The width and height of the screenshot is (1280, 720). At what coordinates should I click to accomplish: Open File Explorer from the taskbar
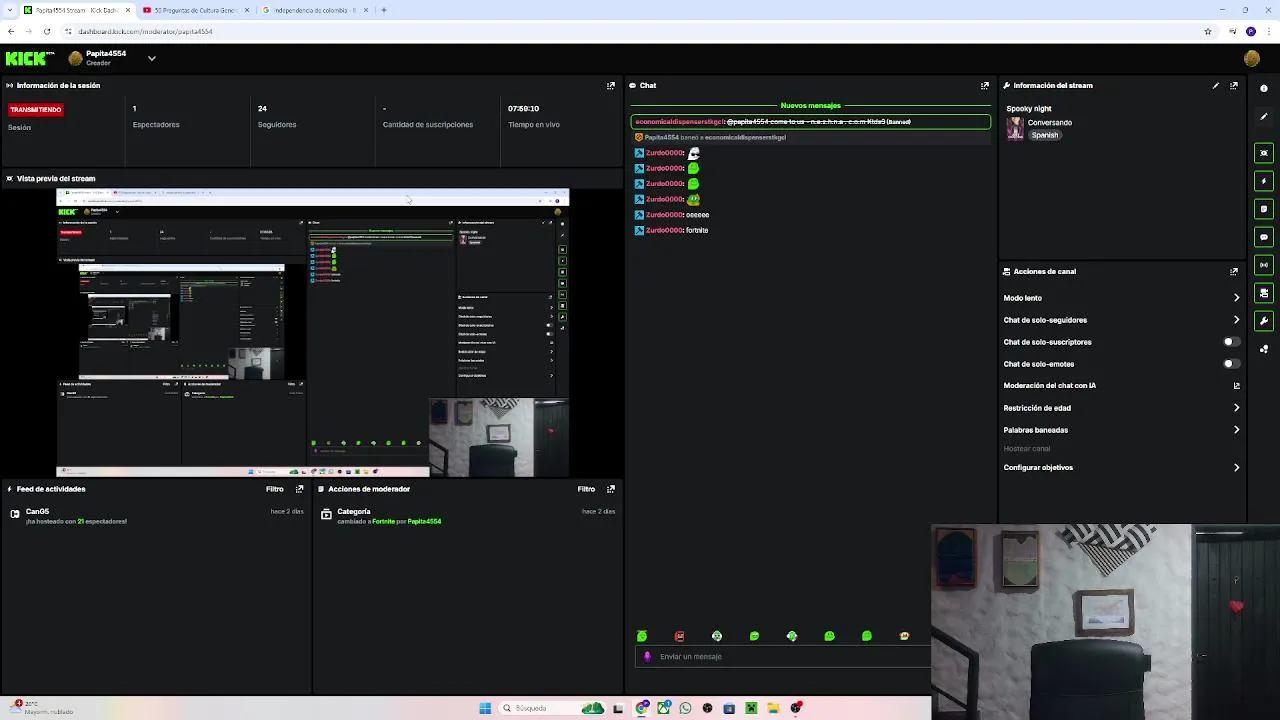(x=773, y=708)
